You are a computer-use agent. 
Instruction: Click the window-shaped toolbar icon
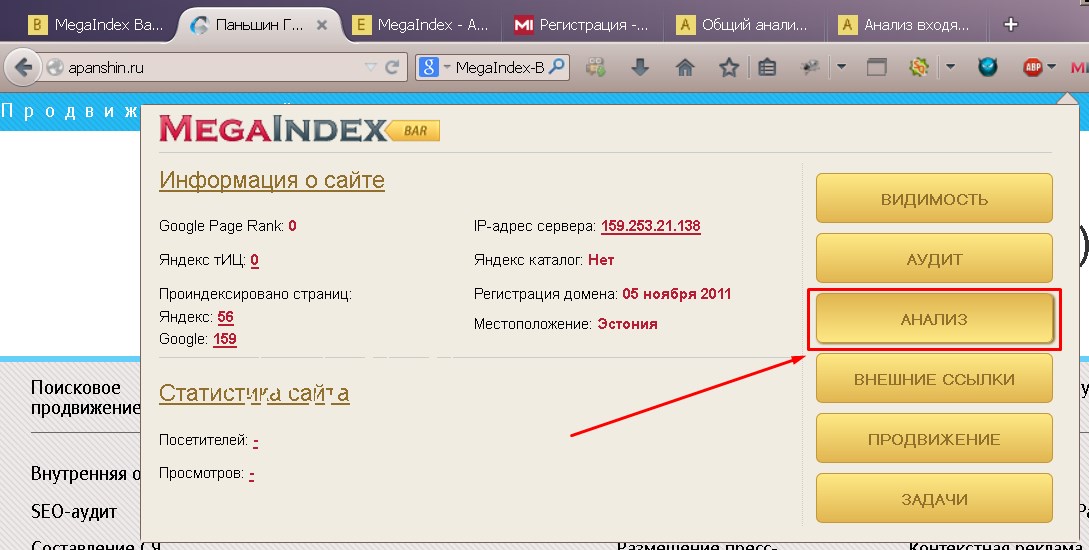pos(876,67)
